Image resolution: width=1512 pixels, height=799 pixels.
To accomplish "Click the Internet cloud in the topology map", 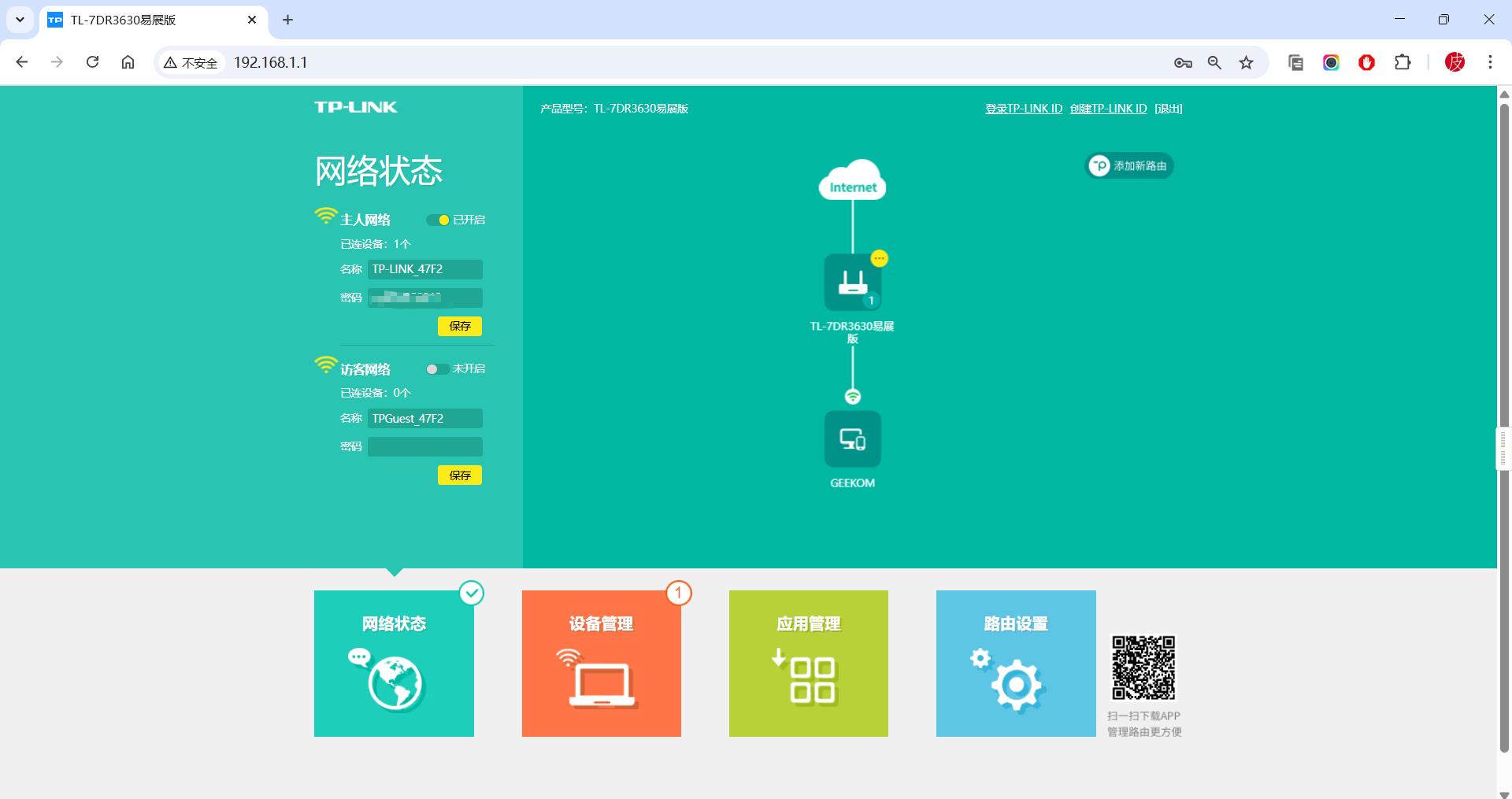I will (853, 181).
